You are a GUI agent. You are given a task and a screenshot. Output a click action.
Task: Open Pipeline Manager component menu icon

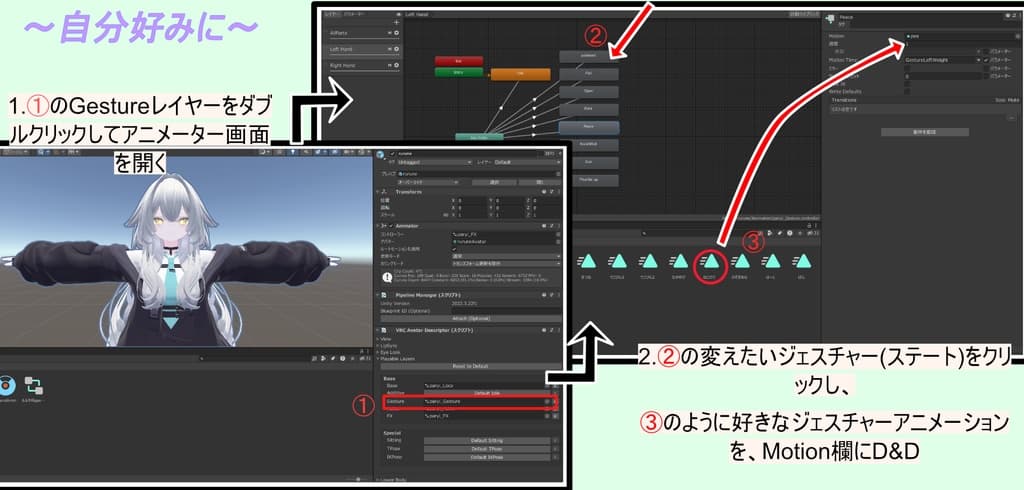coord(560,295)
